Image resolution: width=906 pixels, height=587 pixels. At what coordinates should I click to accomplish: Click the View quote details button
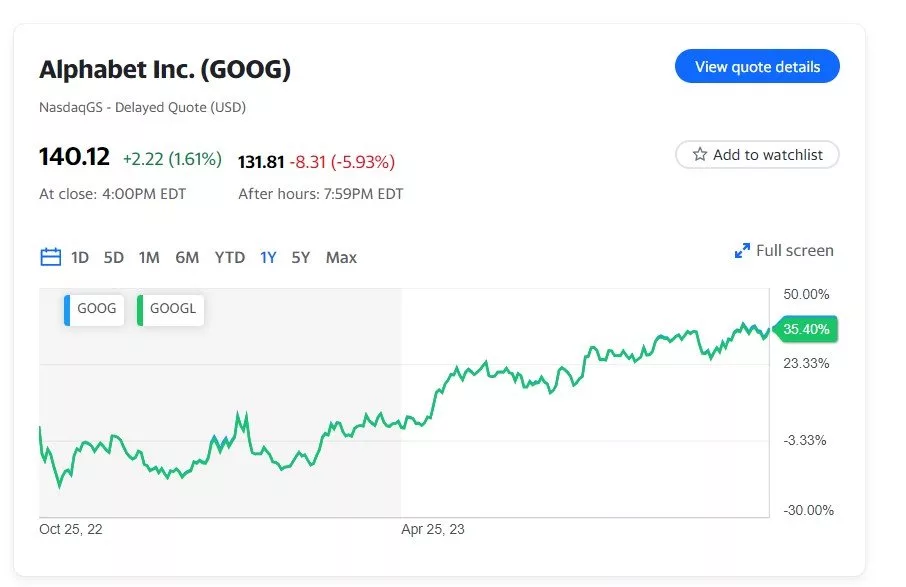[757, 67]
